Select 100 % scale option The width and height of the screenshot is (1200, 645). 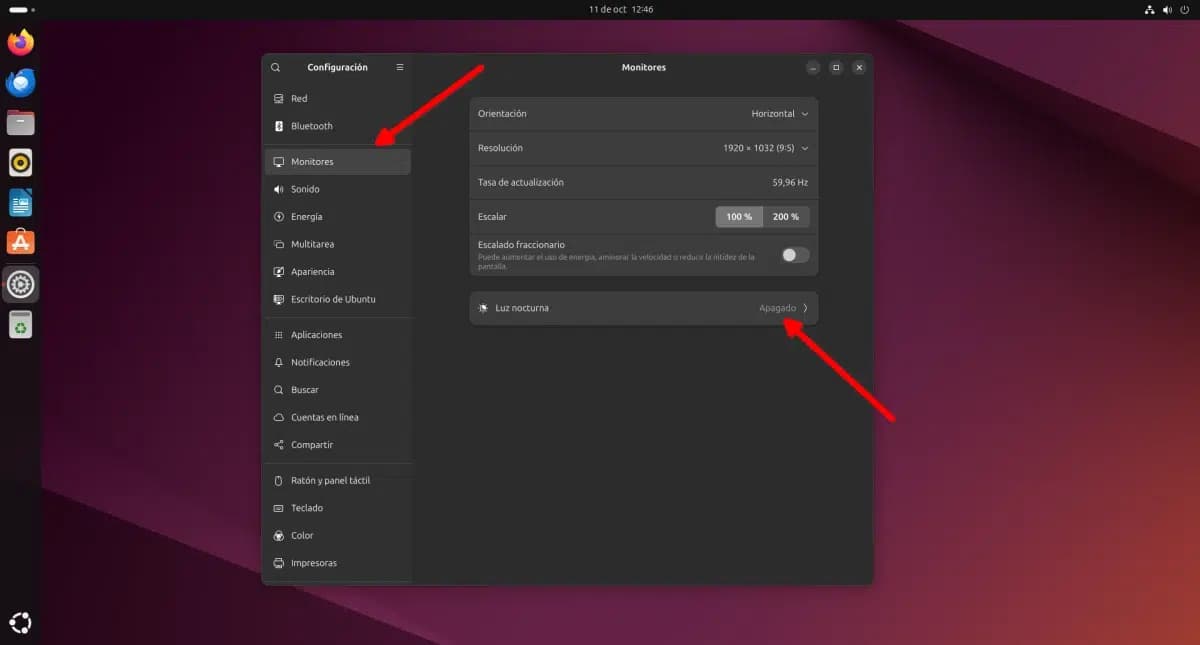pos(739,217)
